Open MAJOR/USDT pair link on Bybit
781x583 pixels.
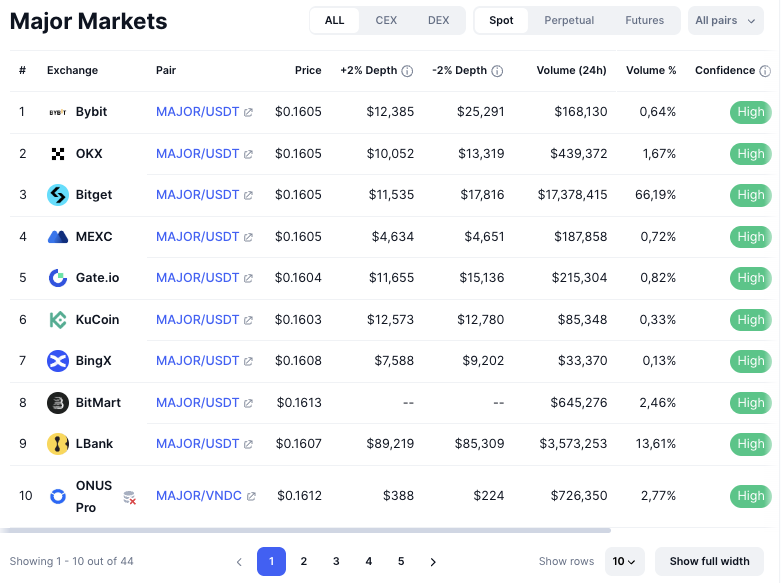pos(198,112)
